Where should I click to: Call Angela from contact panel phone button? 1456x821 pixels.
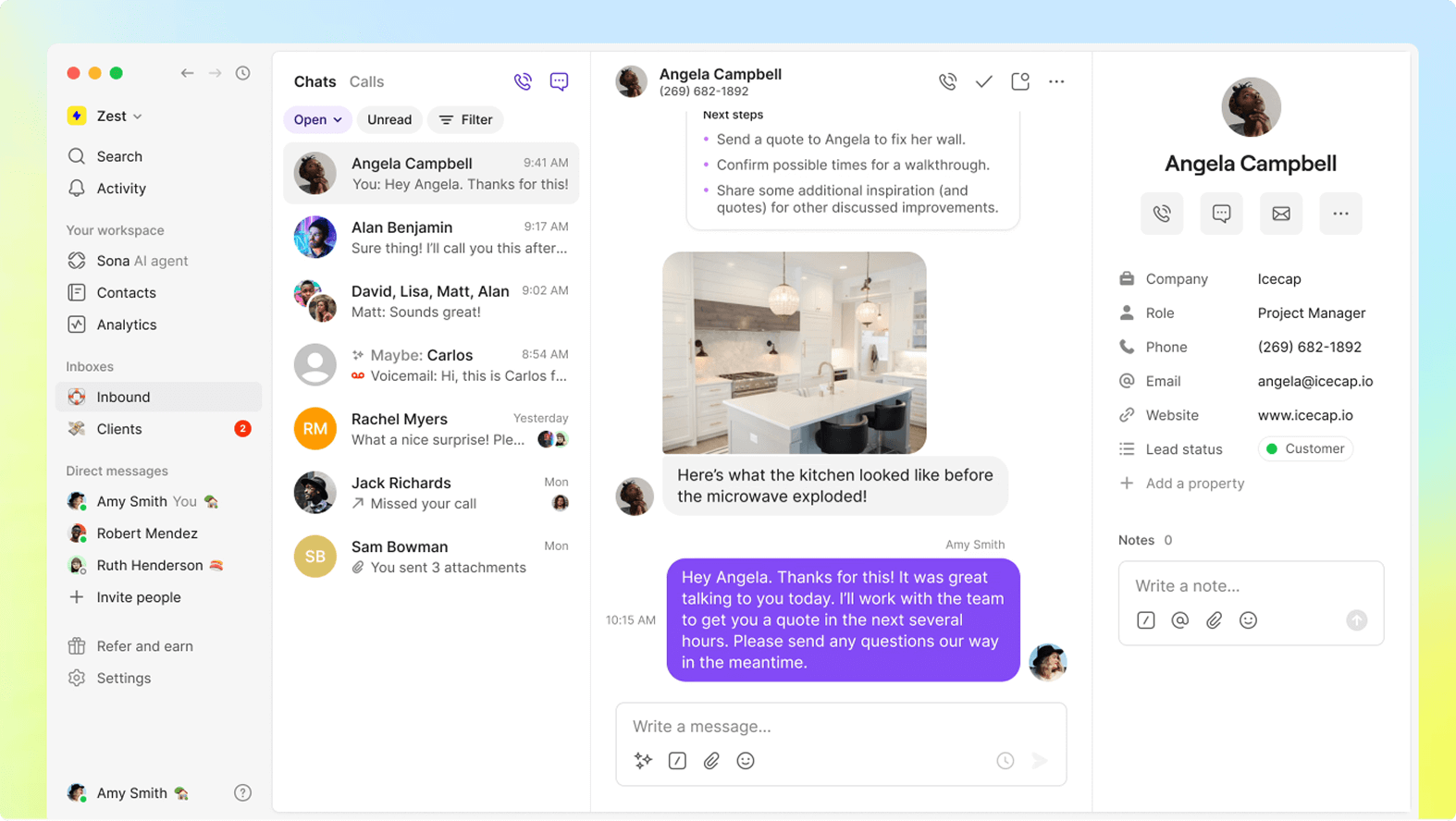pos(1162,214)
